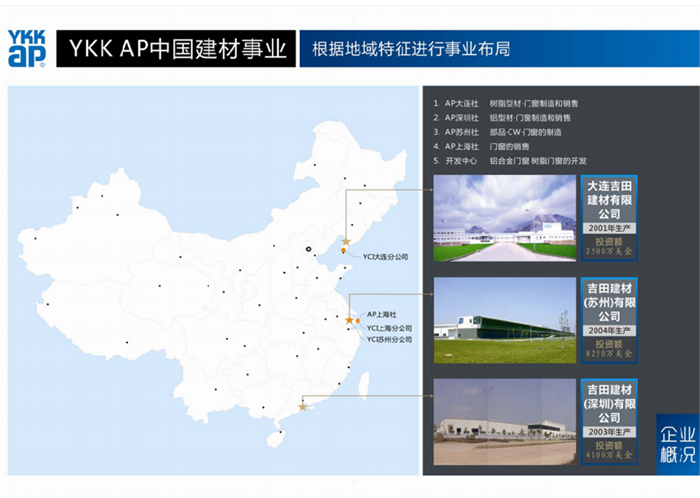The height and width of the screenshot is (498, 700).
Task: Click Taiwan island on the map
Action: (x=364, y=386)
